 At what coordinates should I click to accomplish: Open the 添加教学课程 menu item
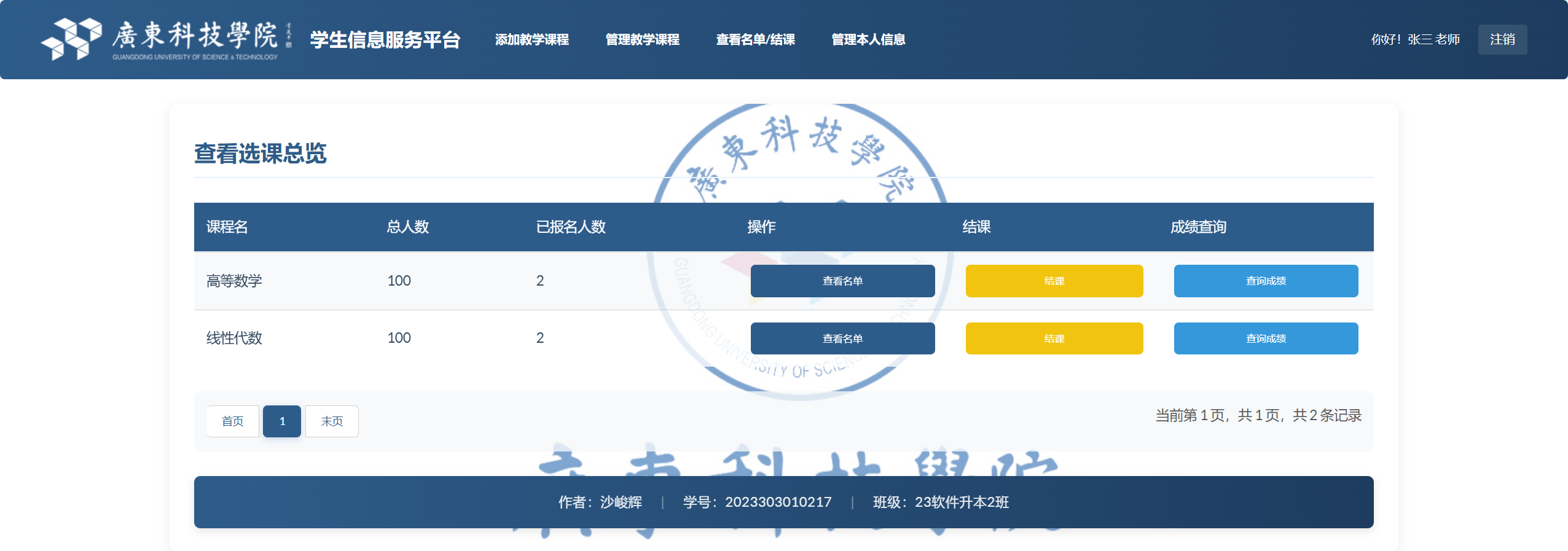[x=531, y=40]
